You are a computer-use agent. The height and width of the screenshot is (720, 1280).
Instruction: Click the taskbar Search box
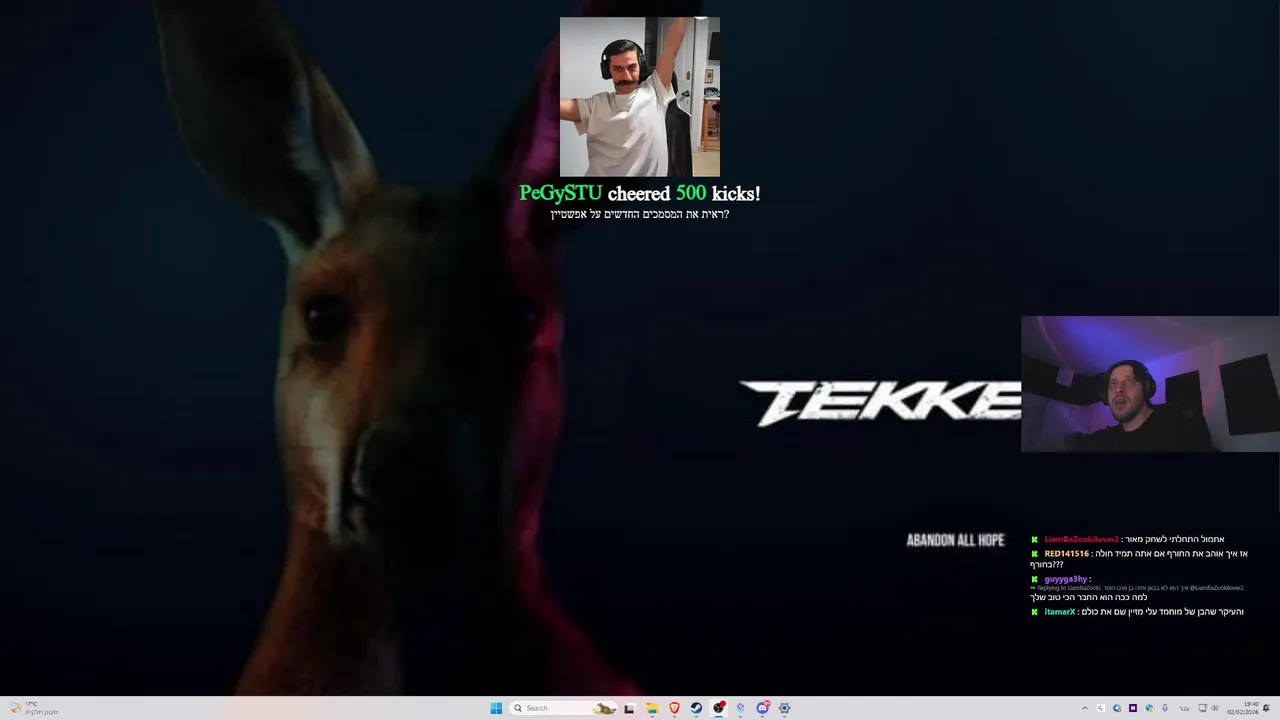tap(564, 708)
